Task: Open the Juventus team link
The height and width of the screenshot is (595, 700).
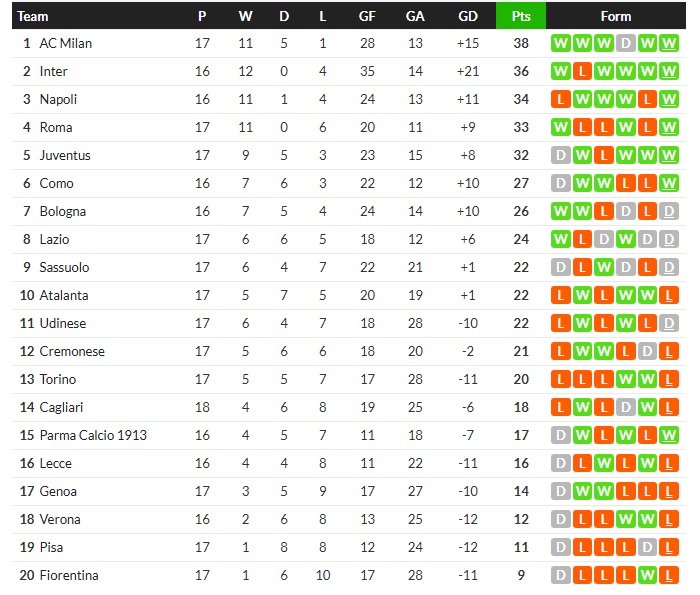Action: tap(65, 156)
